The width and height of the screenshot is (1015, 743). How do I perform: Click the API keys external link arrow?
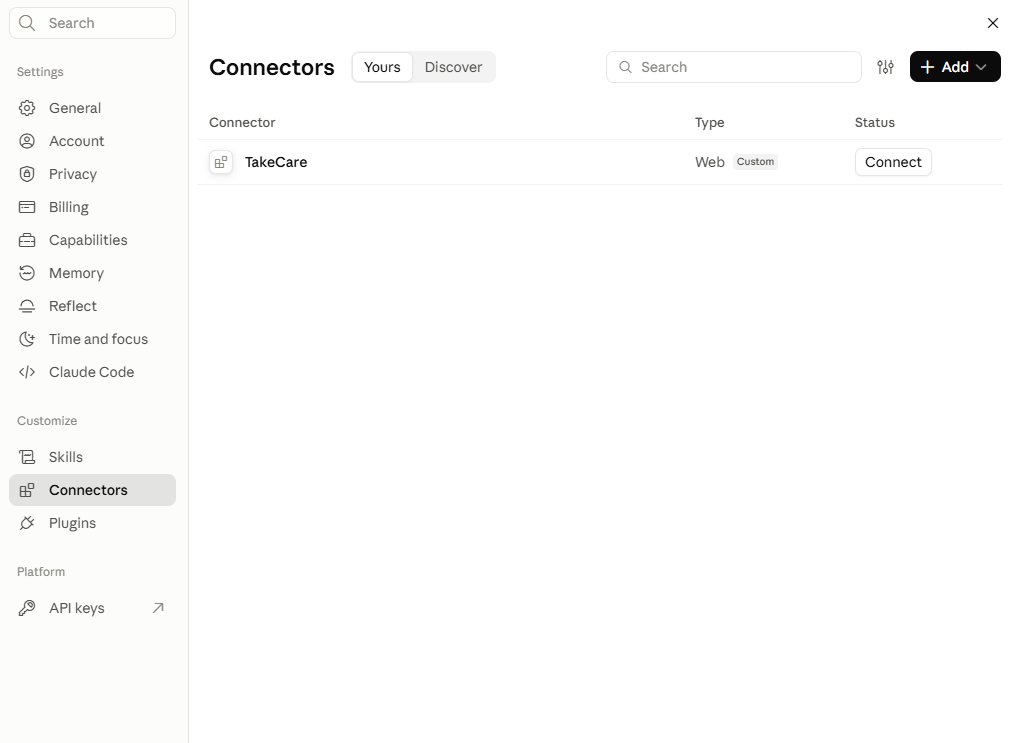tap(158, 608)
